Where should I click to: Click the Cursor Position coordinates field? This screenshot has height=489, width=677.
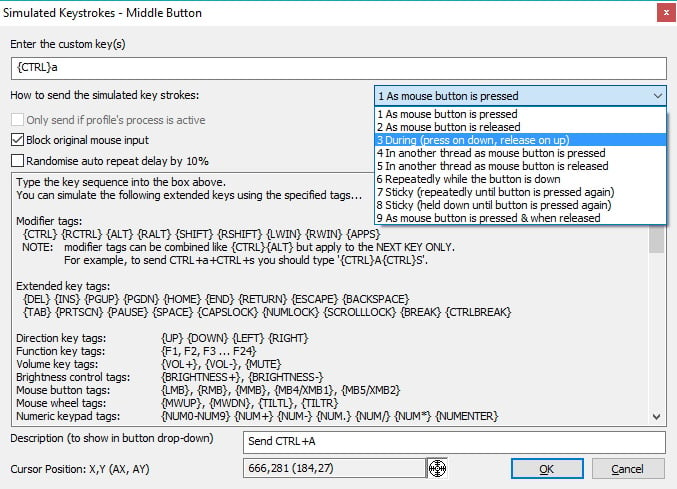tap(333, 468)
